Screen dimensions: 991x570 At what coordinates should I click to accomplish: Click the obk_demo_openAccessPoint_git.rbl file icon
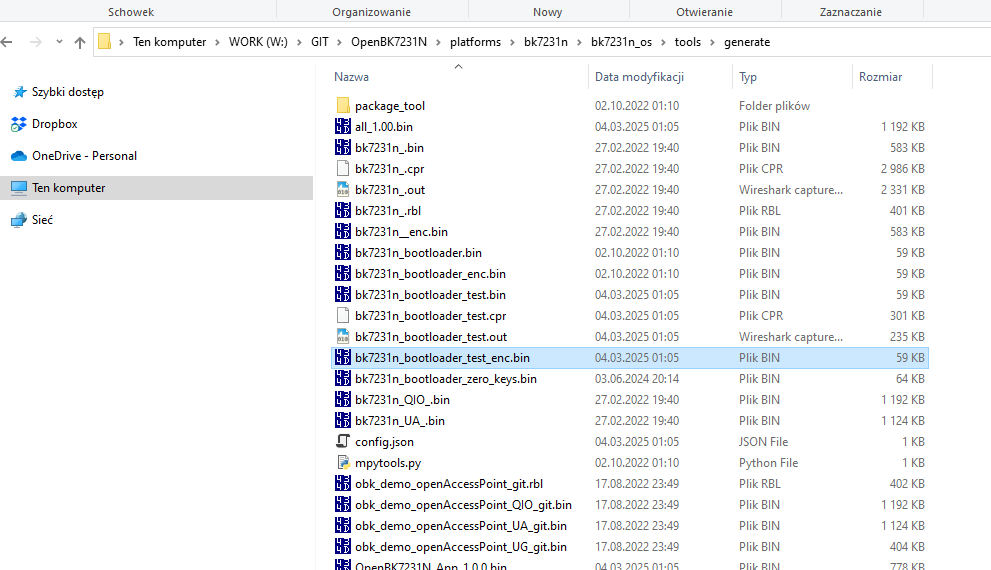tap(343, 483)
